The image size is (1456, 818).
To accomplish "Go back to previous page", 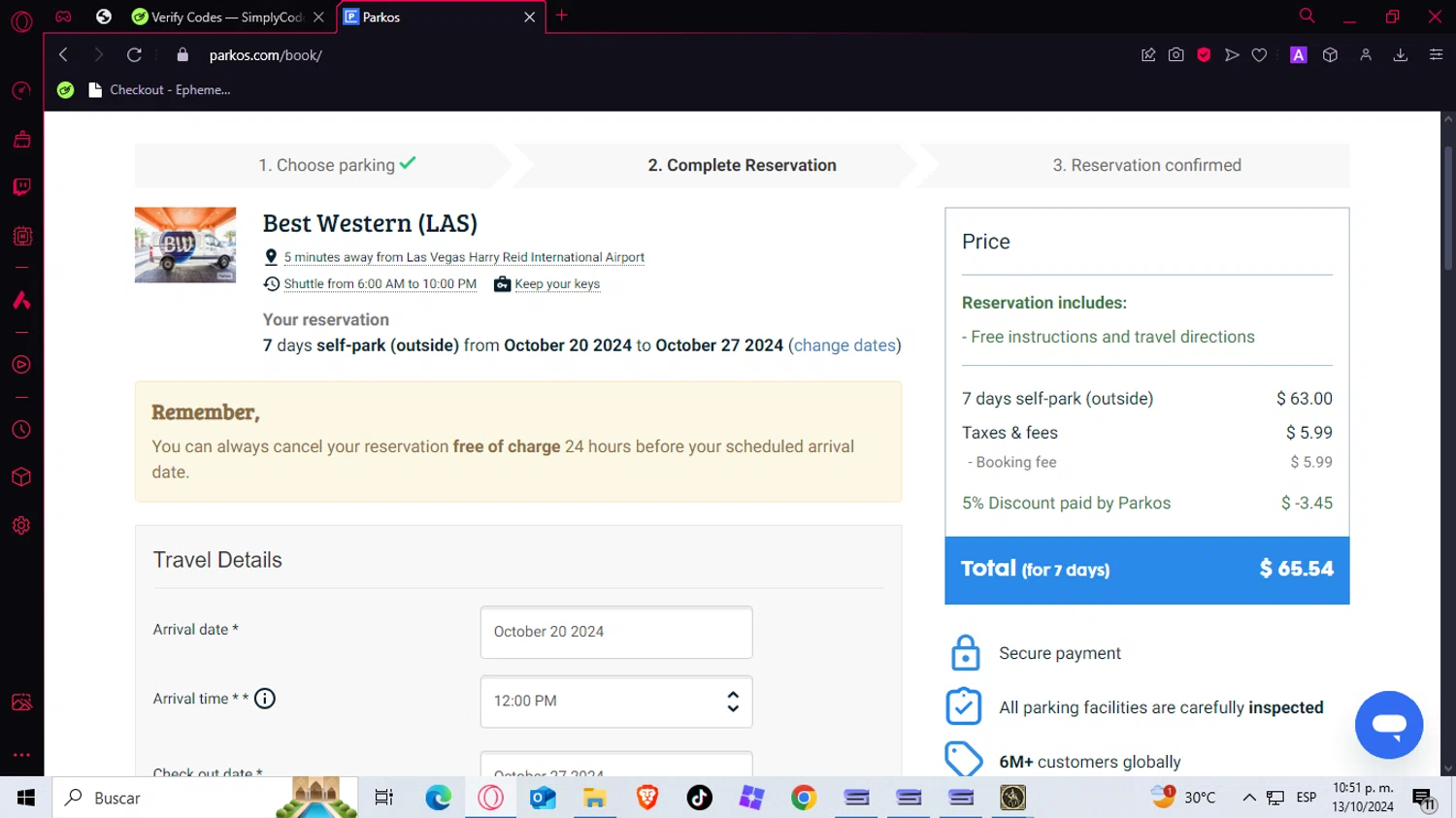I will [x=64, y=55].
